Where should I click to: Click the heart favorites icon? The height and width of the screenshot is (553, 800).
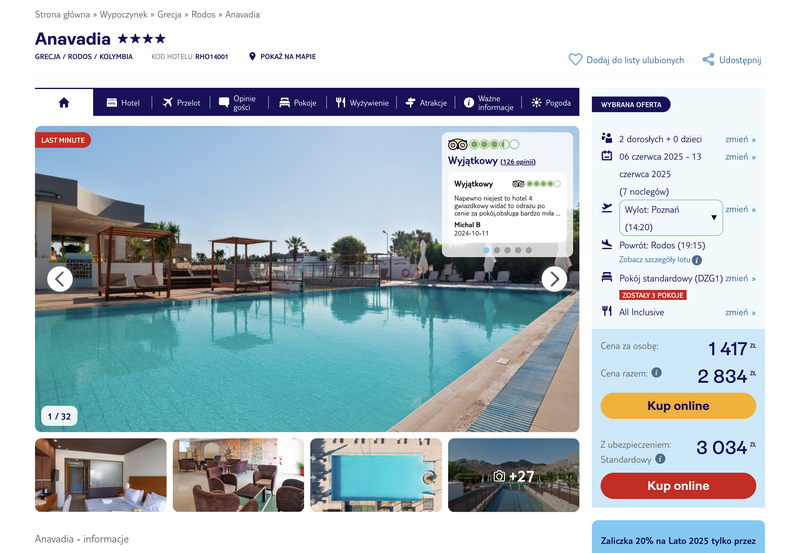tap(575, 60)
